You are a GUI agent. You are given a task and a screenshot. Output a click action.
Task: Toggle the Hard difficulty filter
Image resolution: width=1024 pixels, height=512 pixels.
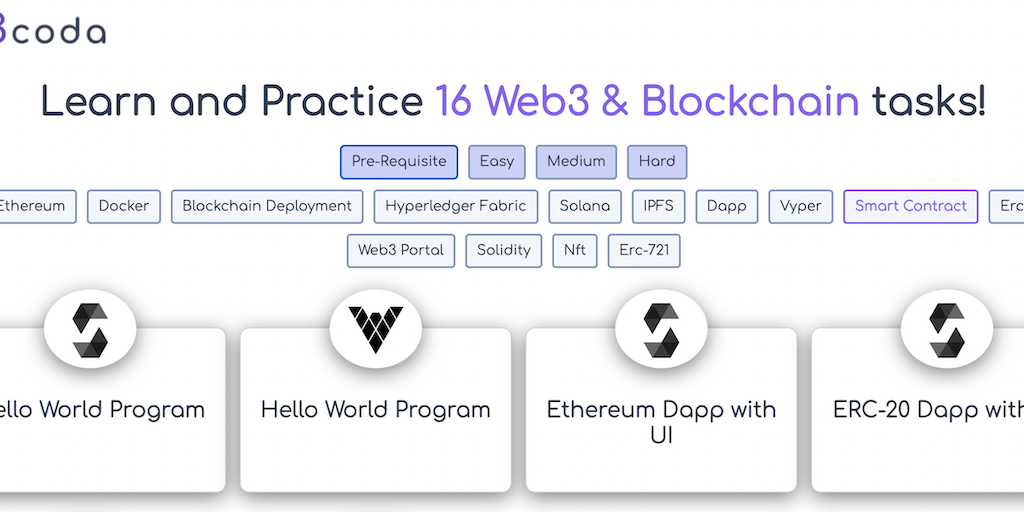coord(657,162)
